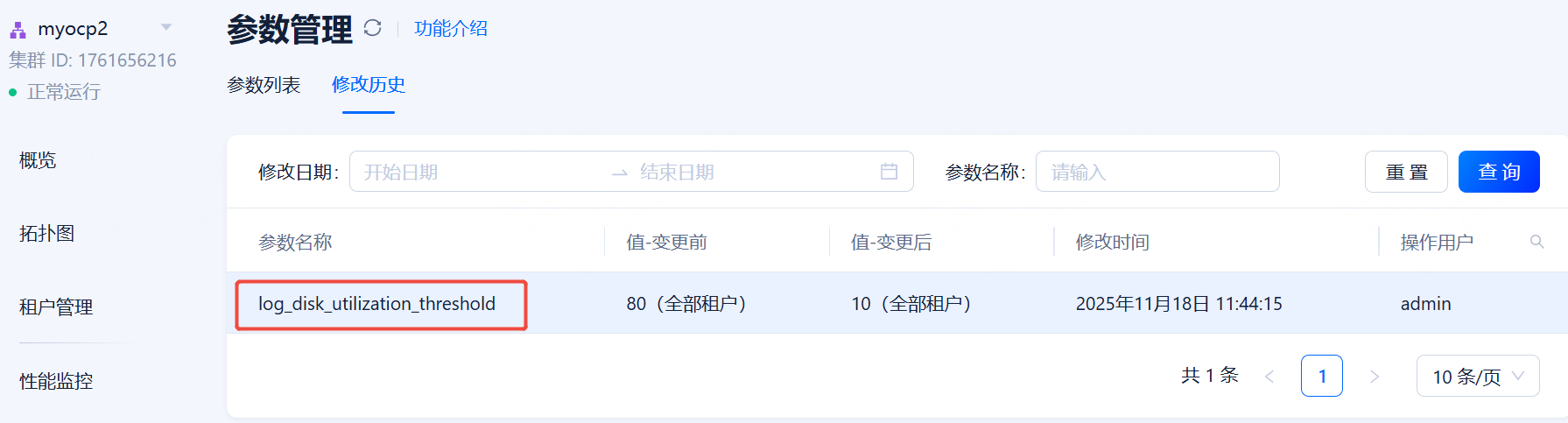Select the 修改历史 tab

pyautogui.click(x=369, y=85)
